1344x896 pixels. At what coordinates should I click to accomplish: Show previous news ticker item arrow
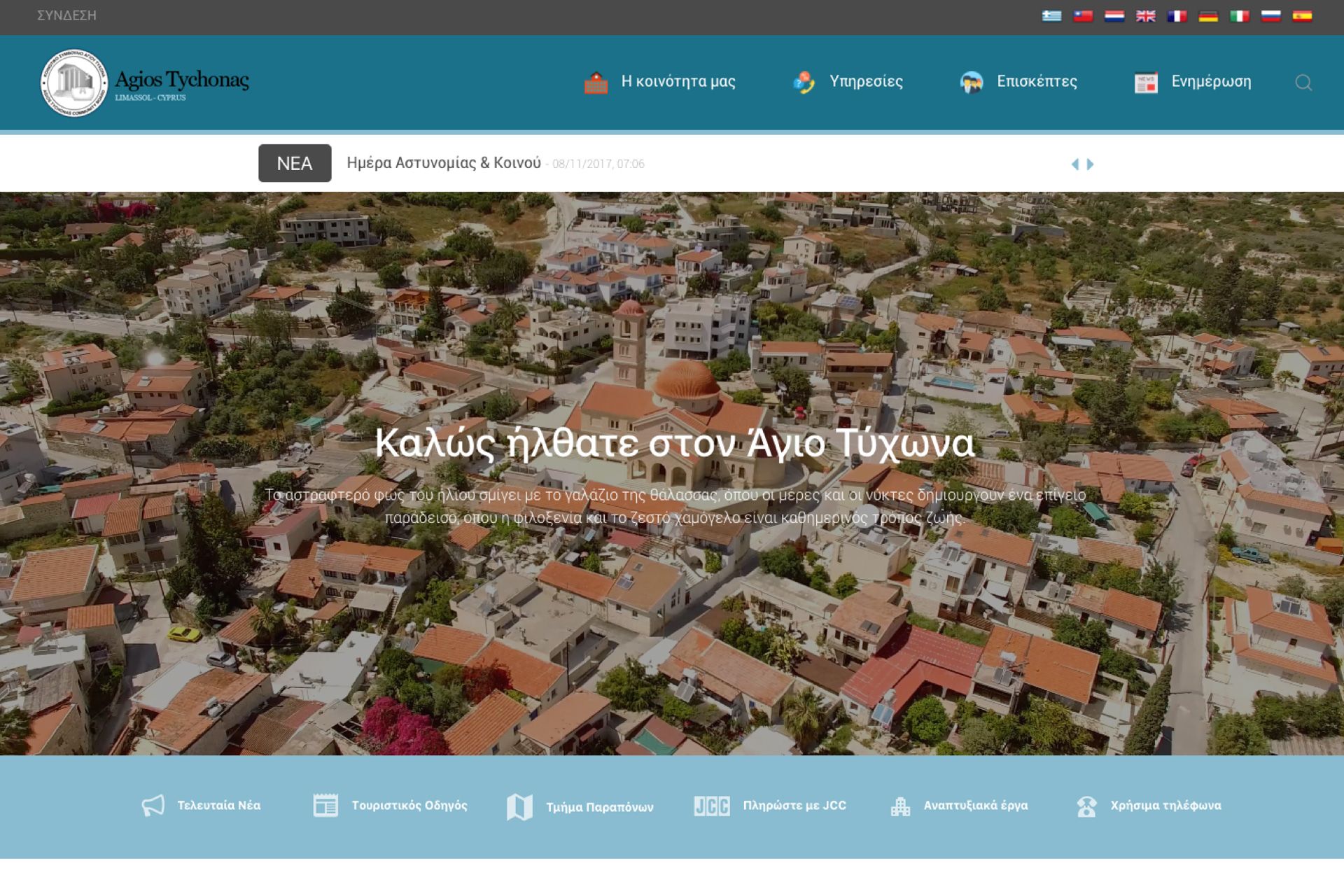click(x=1074, y=164)
